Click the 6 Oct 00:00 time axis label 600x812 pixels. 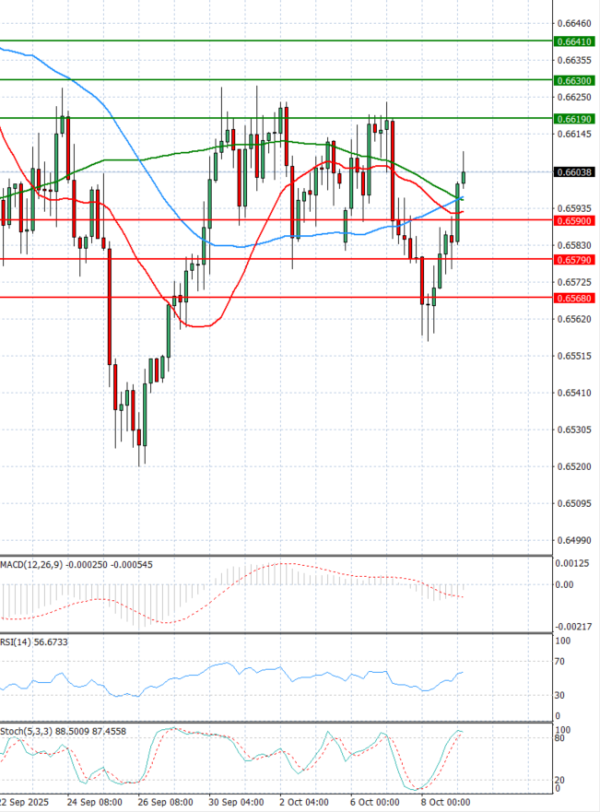click(x=374, y=802)
